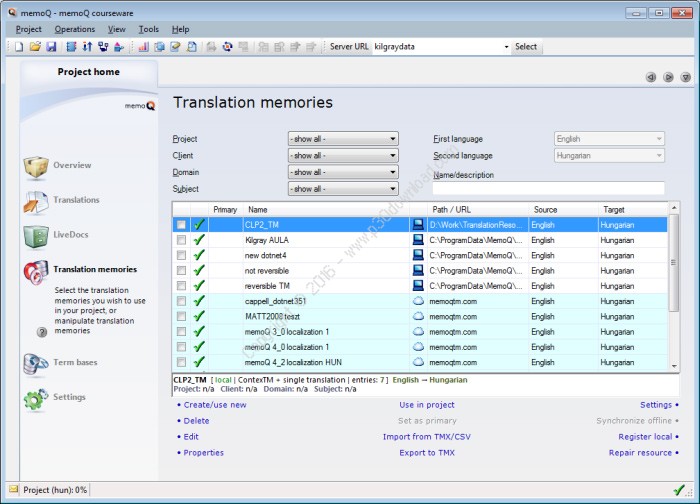Screen dimensions: 700x504
Task: Click the table scrollbar down arrow
Action: tap(674, 366)
